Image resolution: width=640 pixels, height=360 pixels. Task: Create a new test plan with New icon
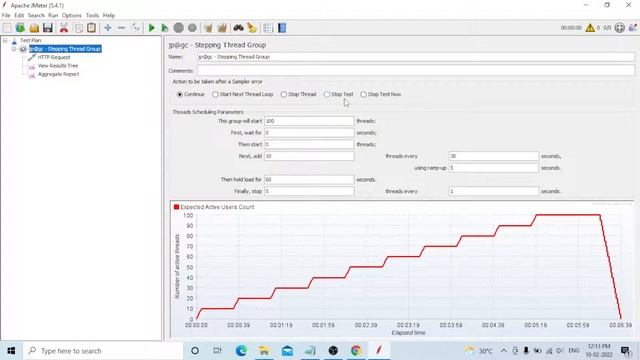(x=7, y=28)
